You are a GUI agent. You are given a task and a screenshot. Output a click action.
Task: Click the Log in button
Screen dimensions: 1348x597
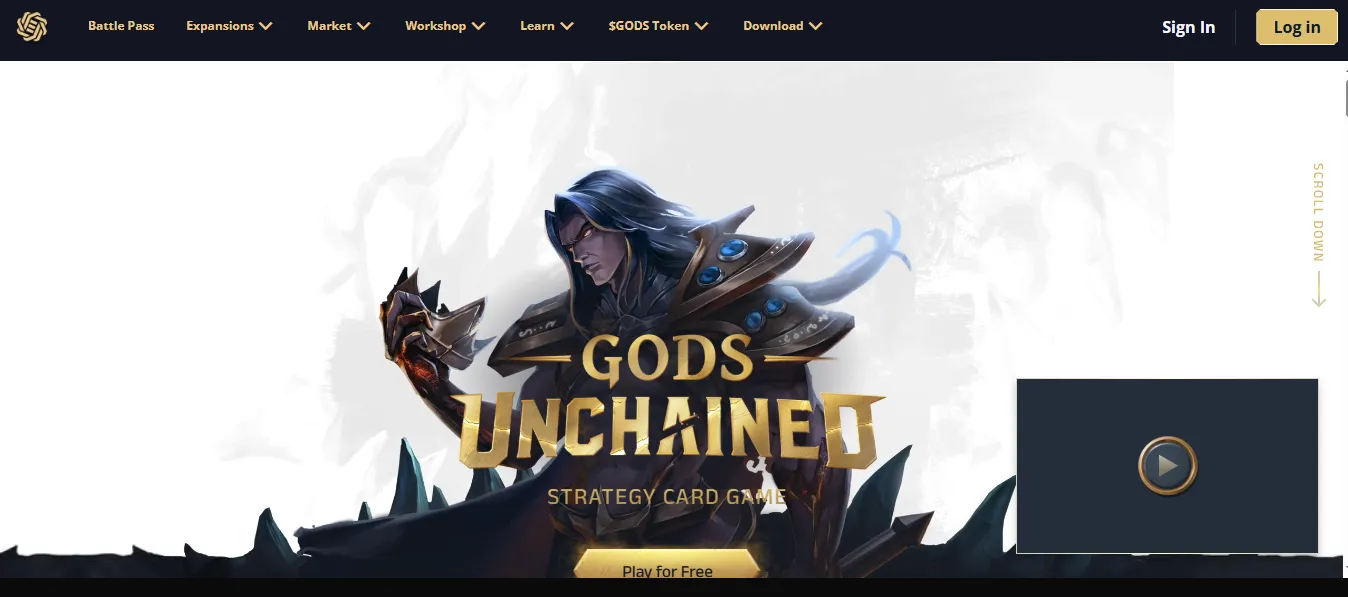pos(1297,27)
